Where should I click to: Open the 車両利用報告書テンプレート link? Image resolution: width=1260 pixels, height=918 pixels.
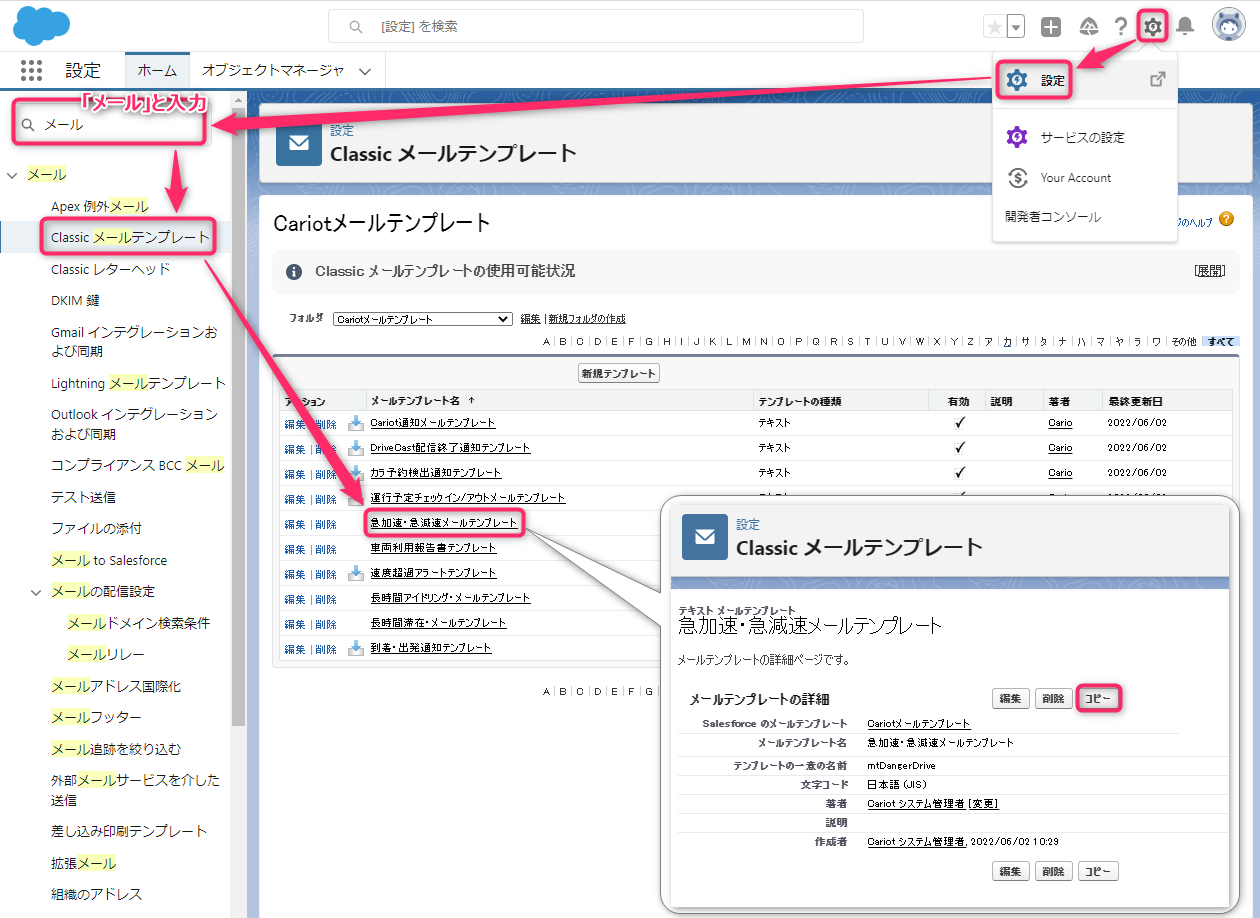(433, 548)
